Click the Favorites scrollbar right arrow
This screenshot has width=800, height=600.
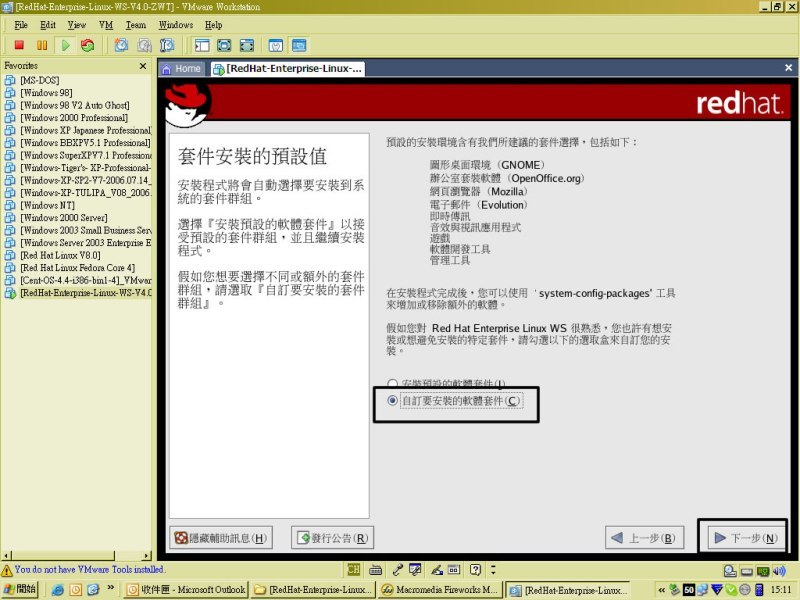point(147,555)
